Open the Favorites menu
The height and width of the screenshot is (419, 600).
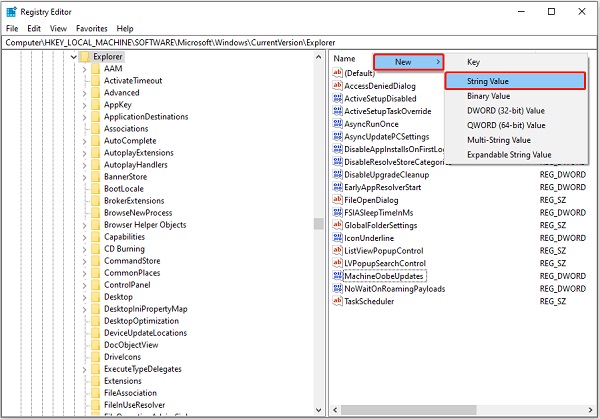tap(91, 28)
